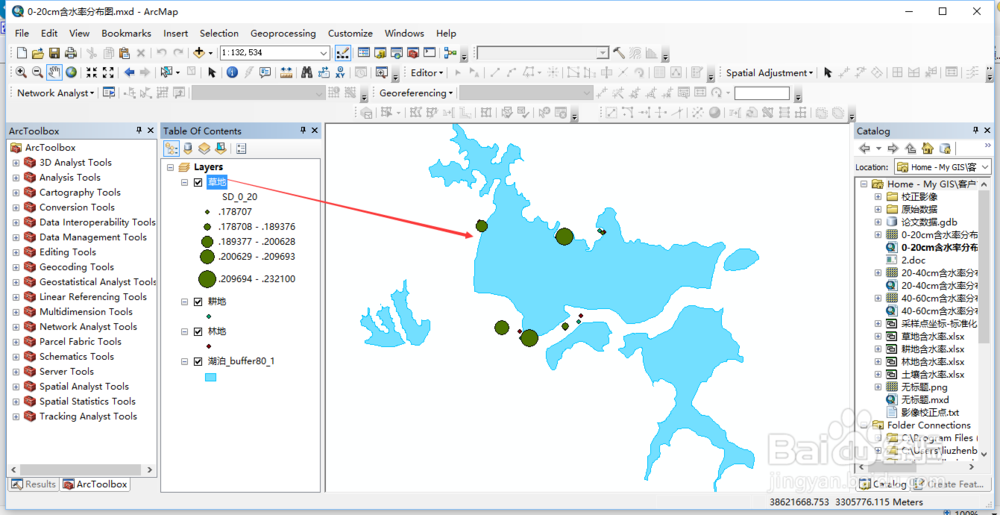Open the Customize menu

pos(350,33)
